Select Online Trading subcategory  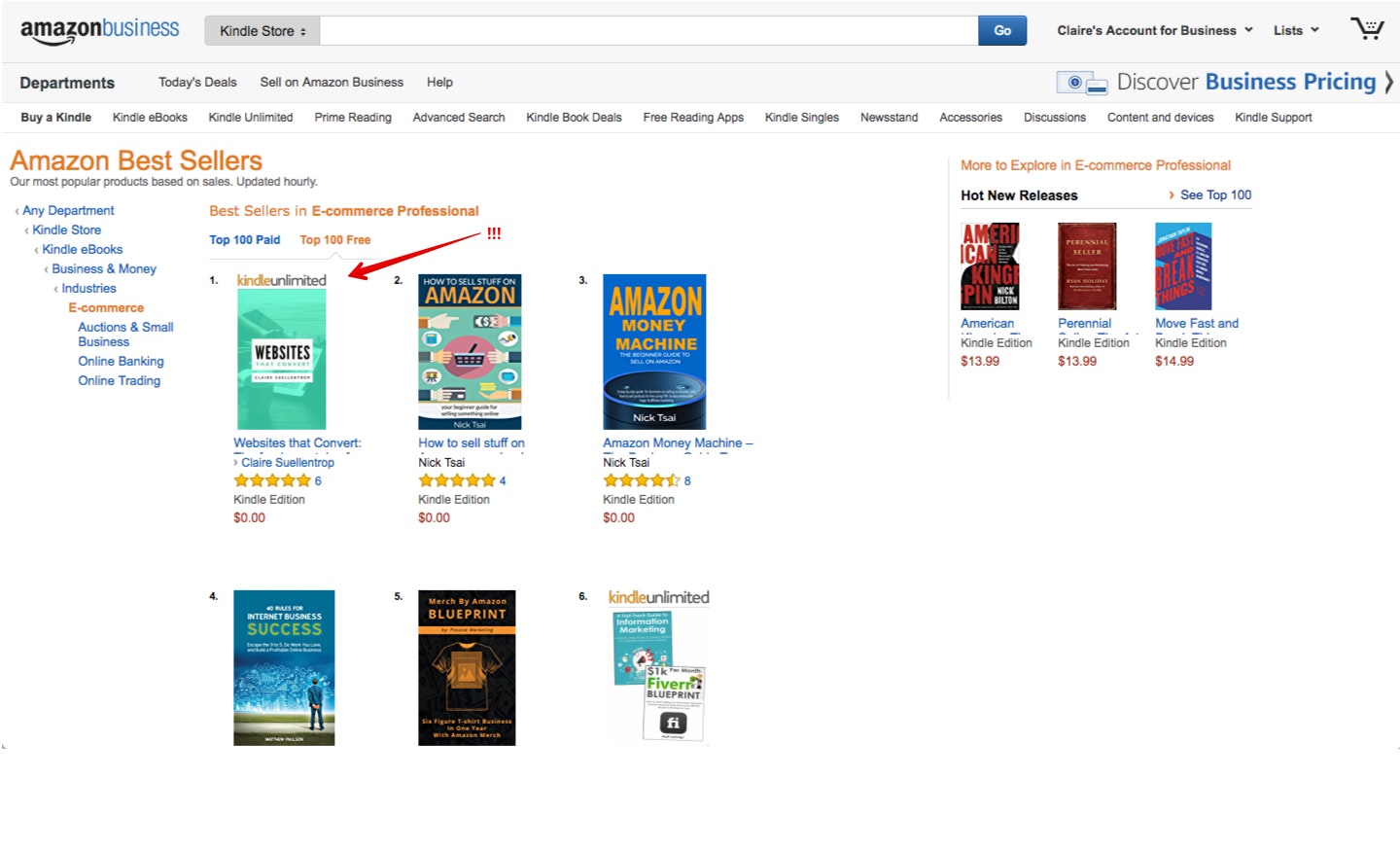point(119,381)
